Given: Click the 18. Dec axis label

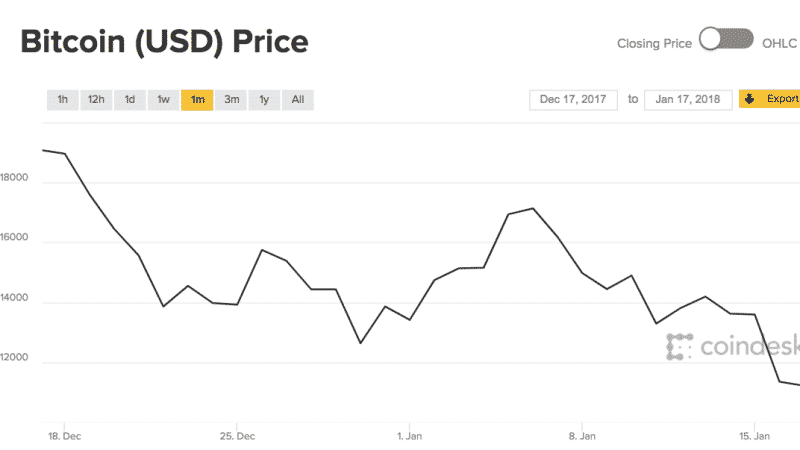Looking at the screenshot, I should 64,436.
